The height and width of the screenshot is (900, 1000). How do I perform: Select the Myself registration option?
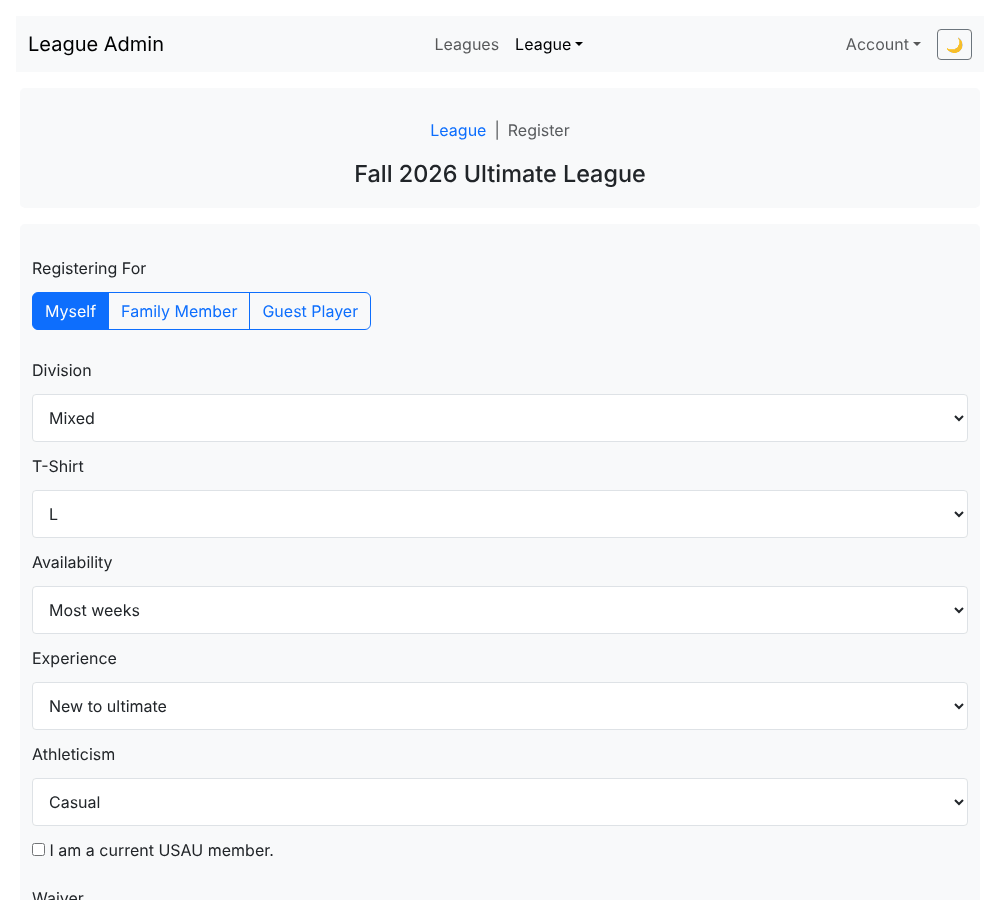[x=70, y=311]
